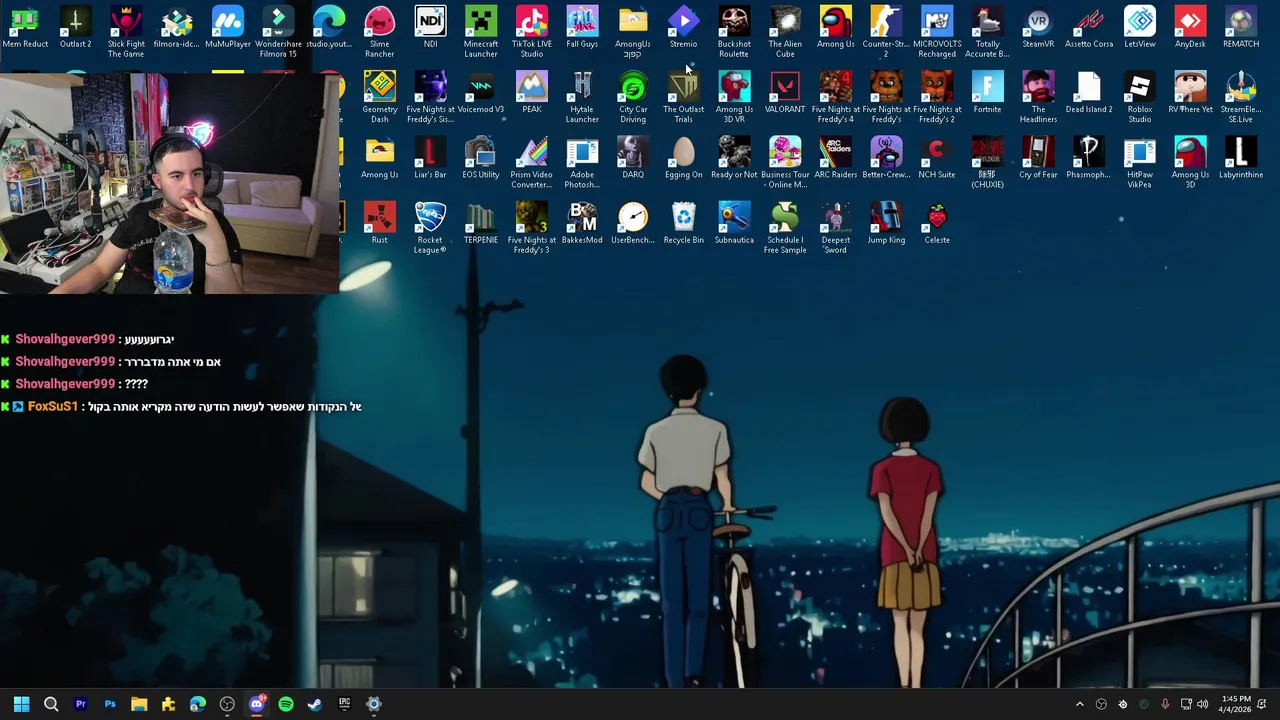
Task: Open Ready or Not
Action: coord(734,158)
